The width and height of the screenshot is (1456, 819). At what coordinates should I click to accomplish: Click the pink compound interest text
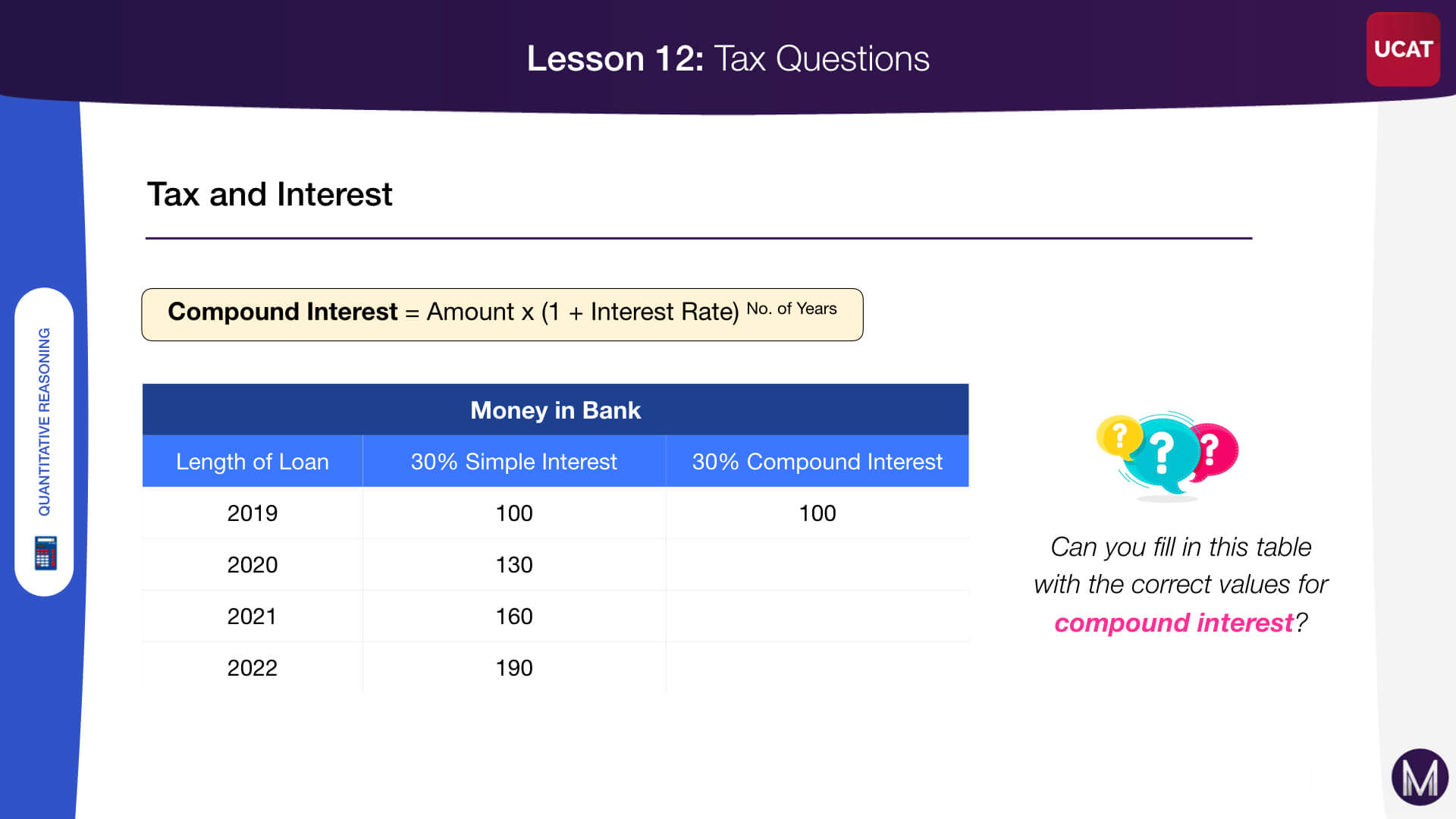click(x=1173, y=623)
